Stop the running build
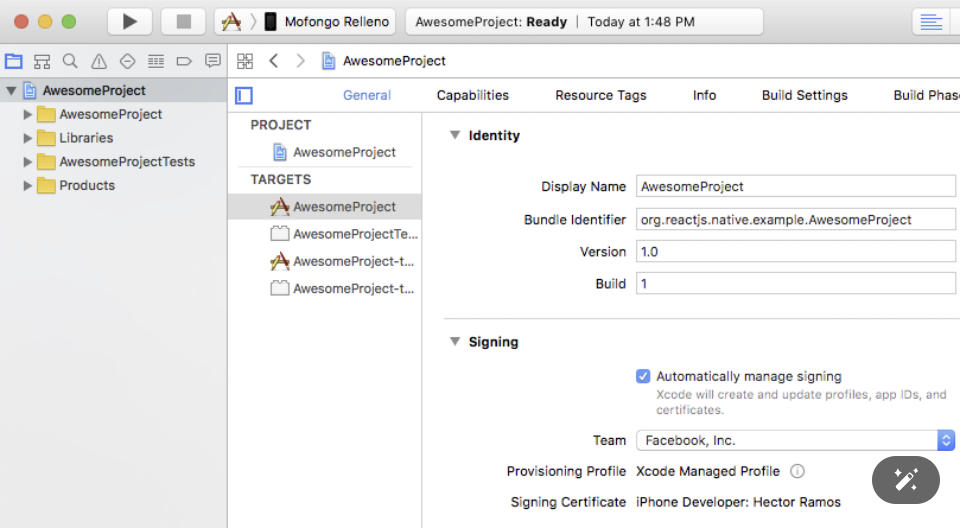966x528 pixels. 183,22
